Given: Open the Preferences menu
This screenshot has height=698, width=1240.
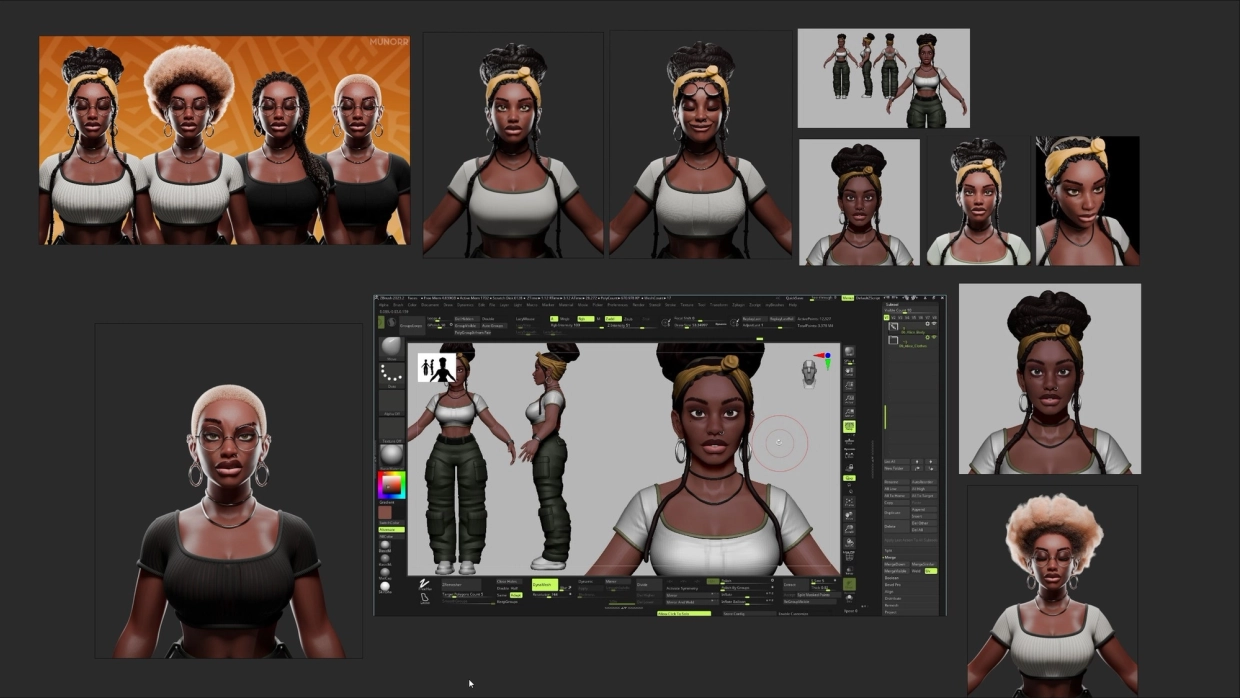Looking at the screenshot, I should pos(619,305).
